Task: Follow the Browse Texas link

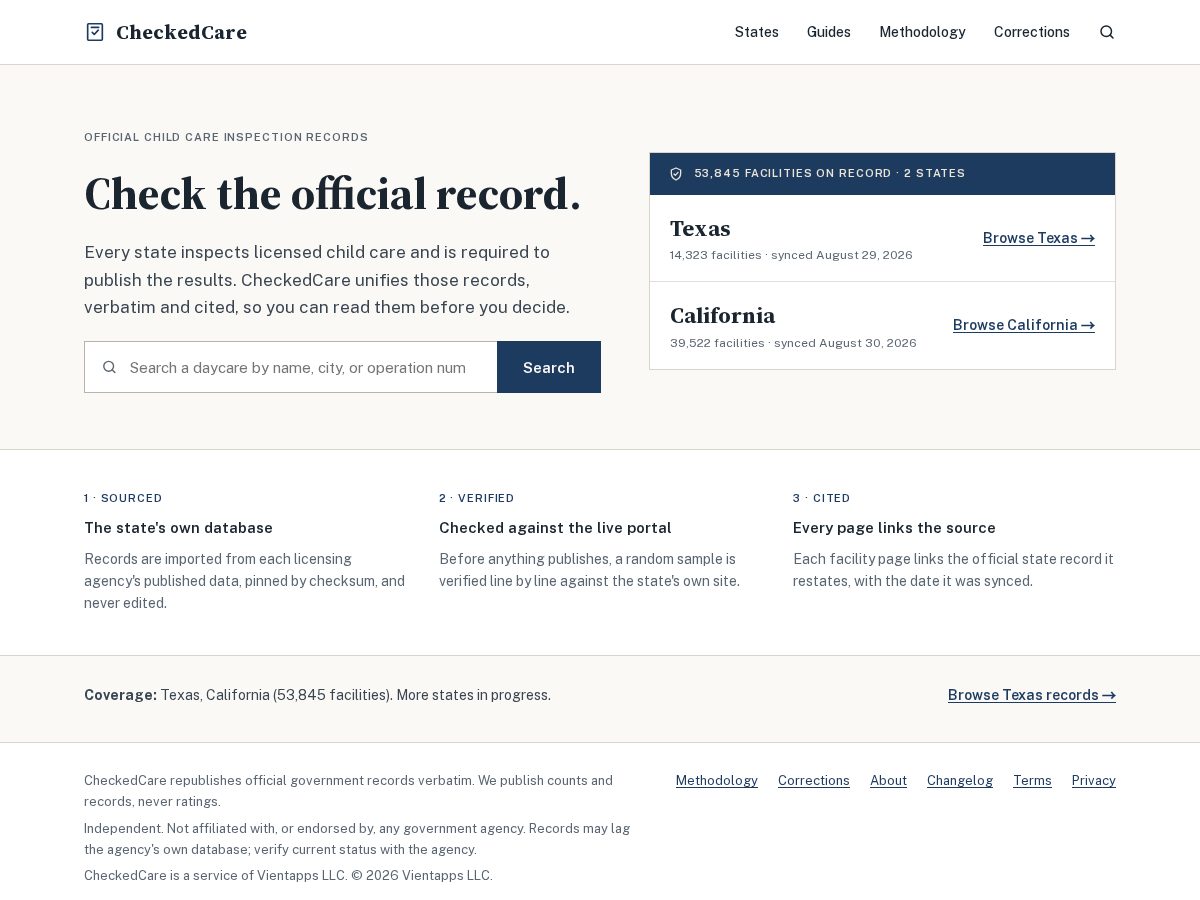Action: click(x=1039, y=238)
